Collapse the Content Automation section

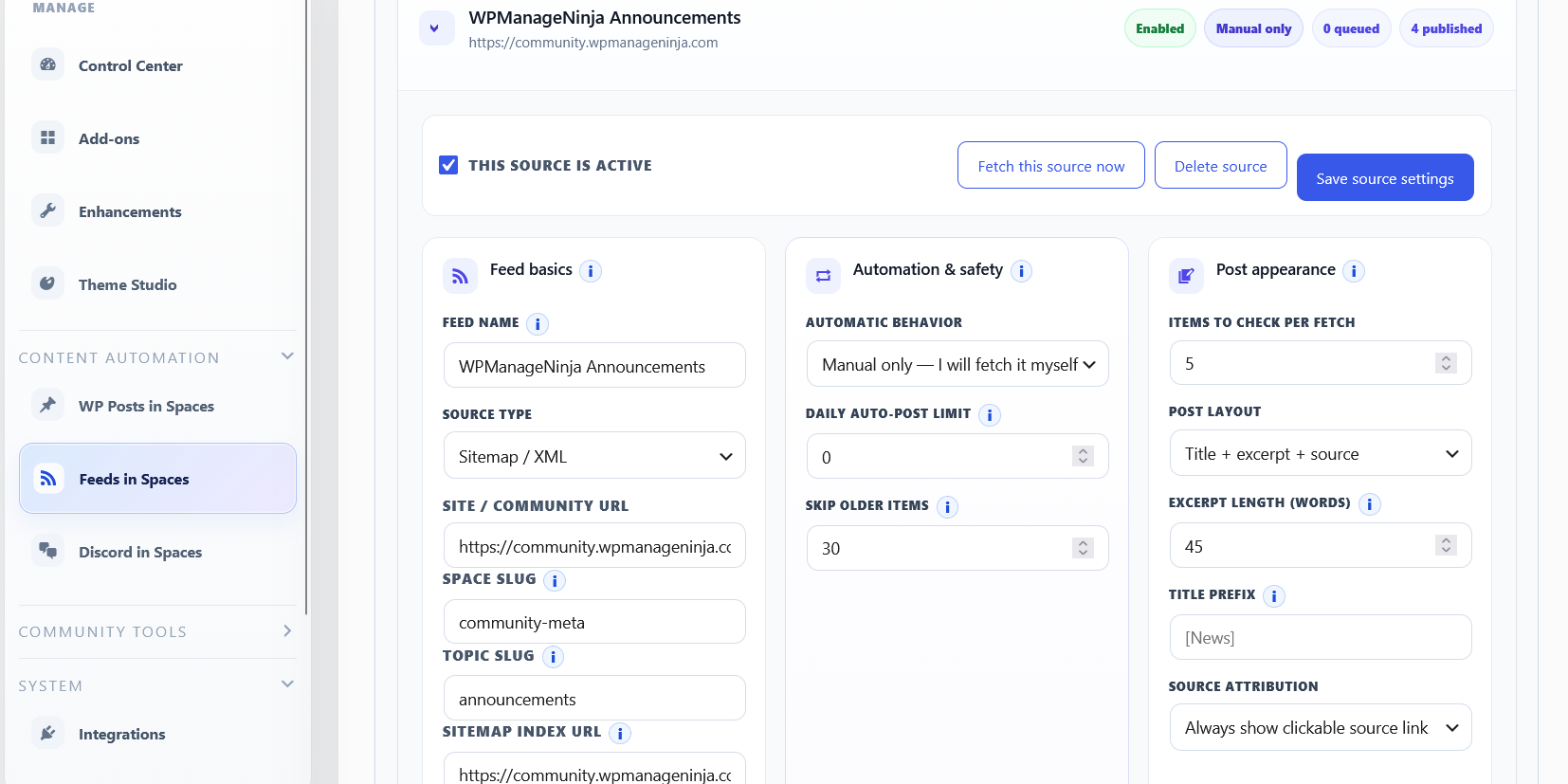pyautogui.click(x=157, y=357)
